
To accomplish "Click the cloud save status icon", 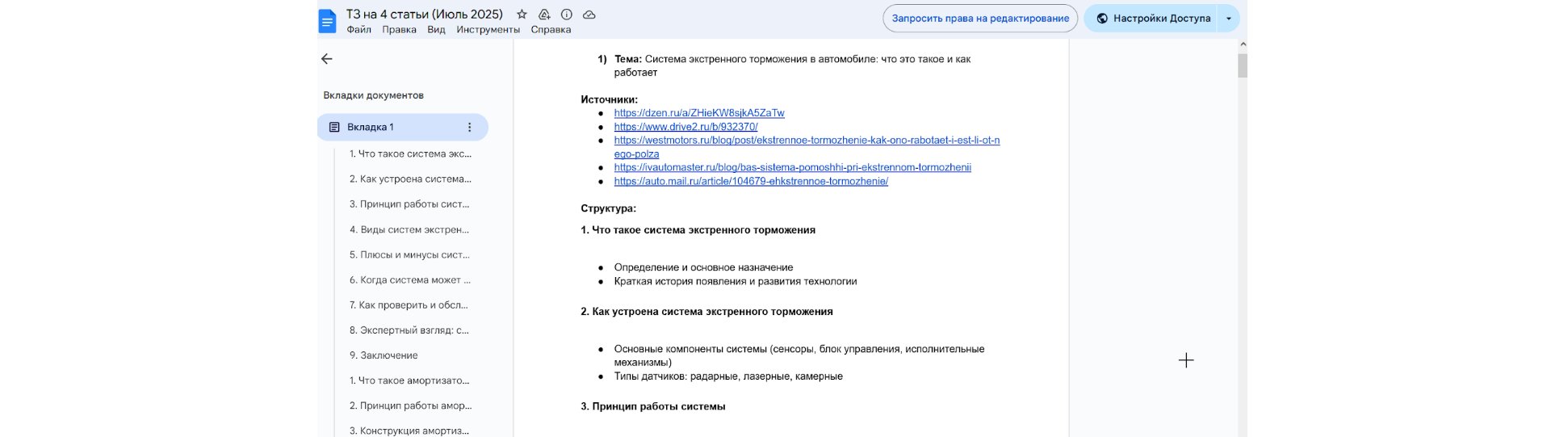I will tap(589, 15).
